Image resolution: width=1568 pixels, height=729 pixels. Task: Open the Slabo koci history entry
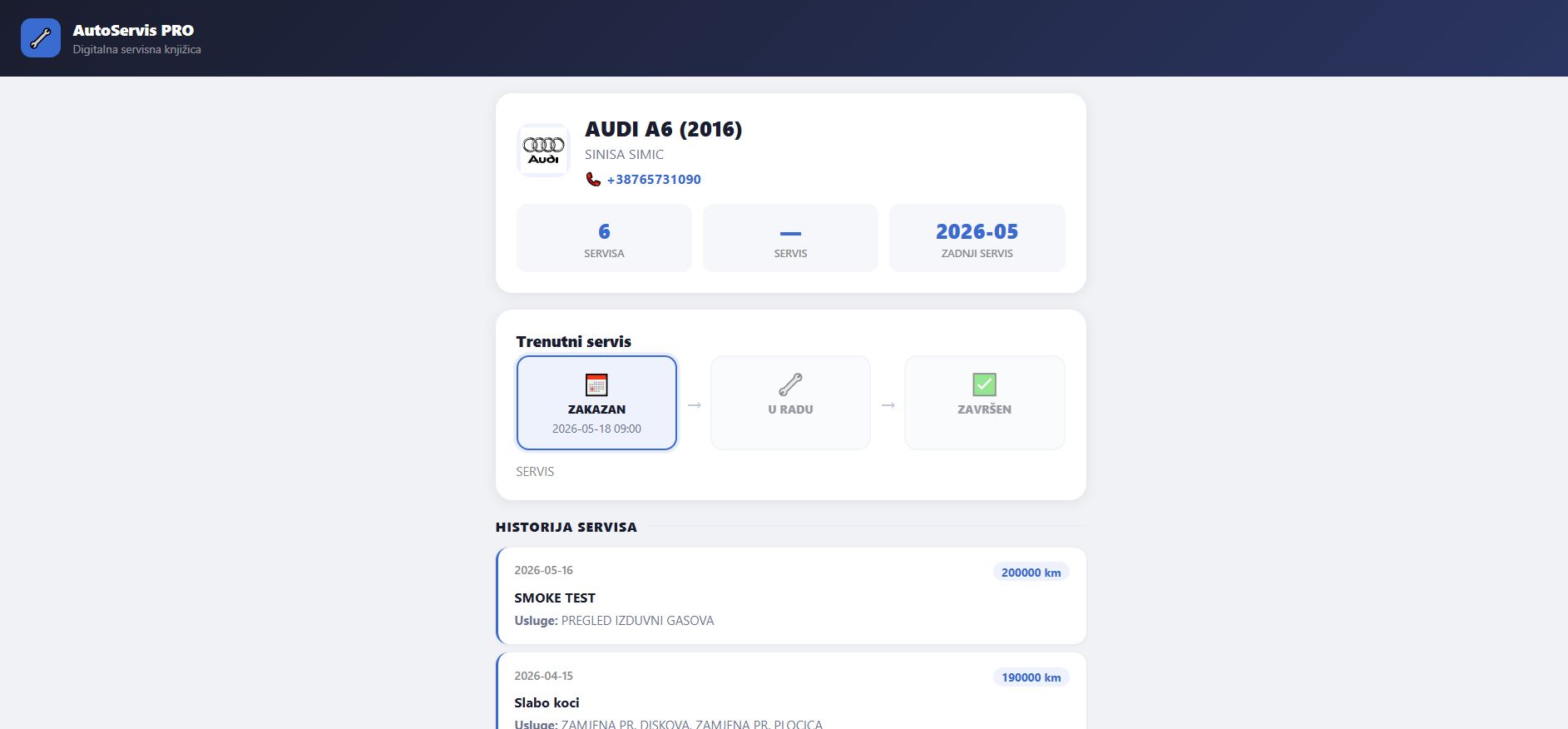791,691
